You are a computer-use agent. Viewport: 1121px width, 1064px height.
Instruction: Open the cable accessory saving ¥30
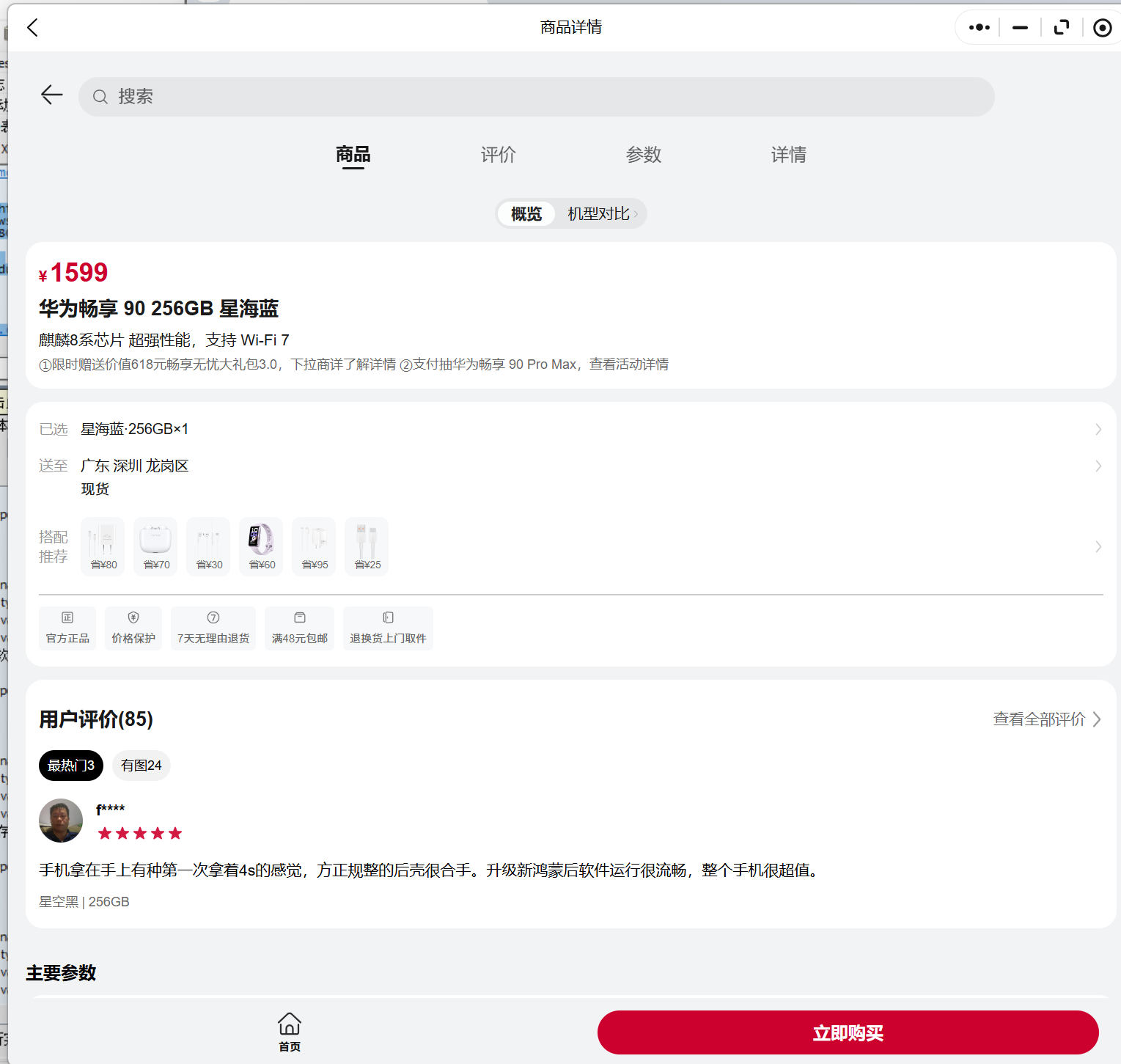208,546
